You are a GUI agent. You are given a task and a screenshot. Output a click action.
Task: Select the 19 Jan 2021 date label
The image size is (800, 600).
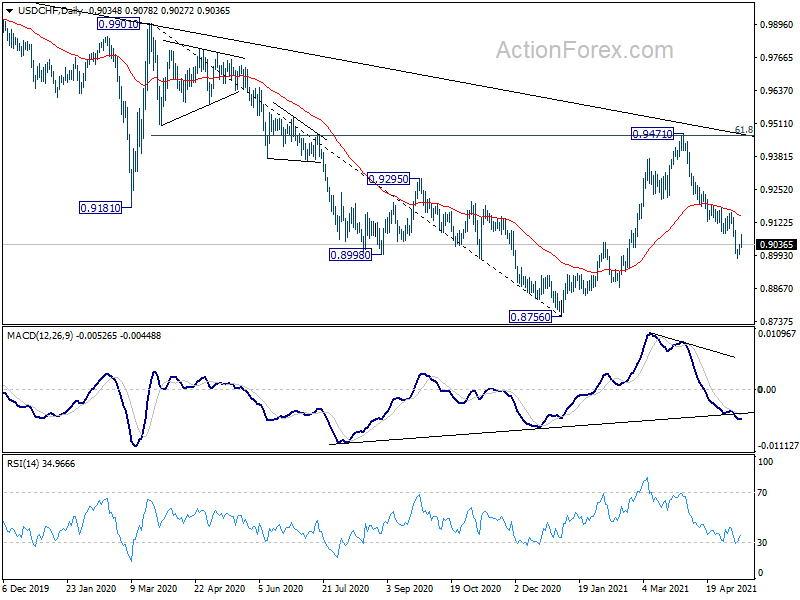pos(604,588)
